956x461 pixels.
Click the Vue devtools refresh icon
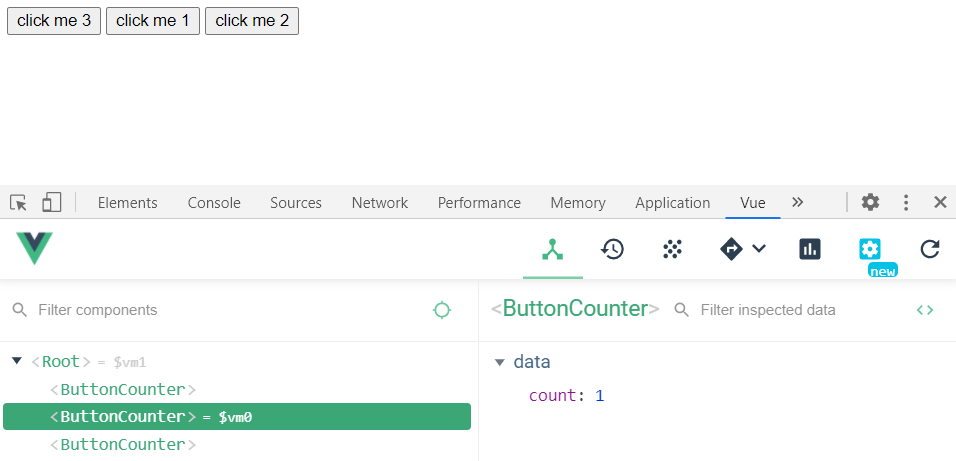[x=930, y=249]
